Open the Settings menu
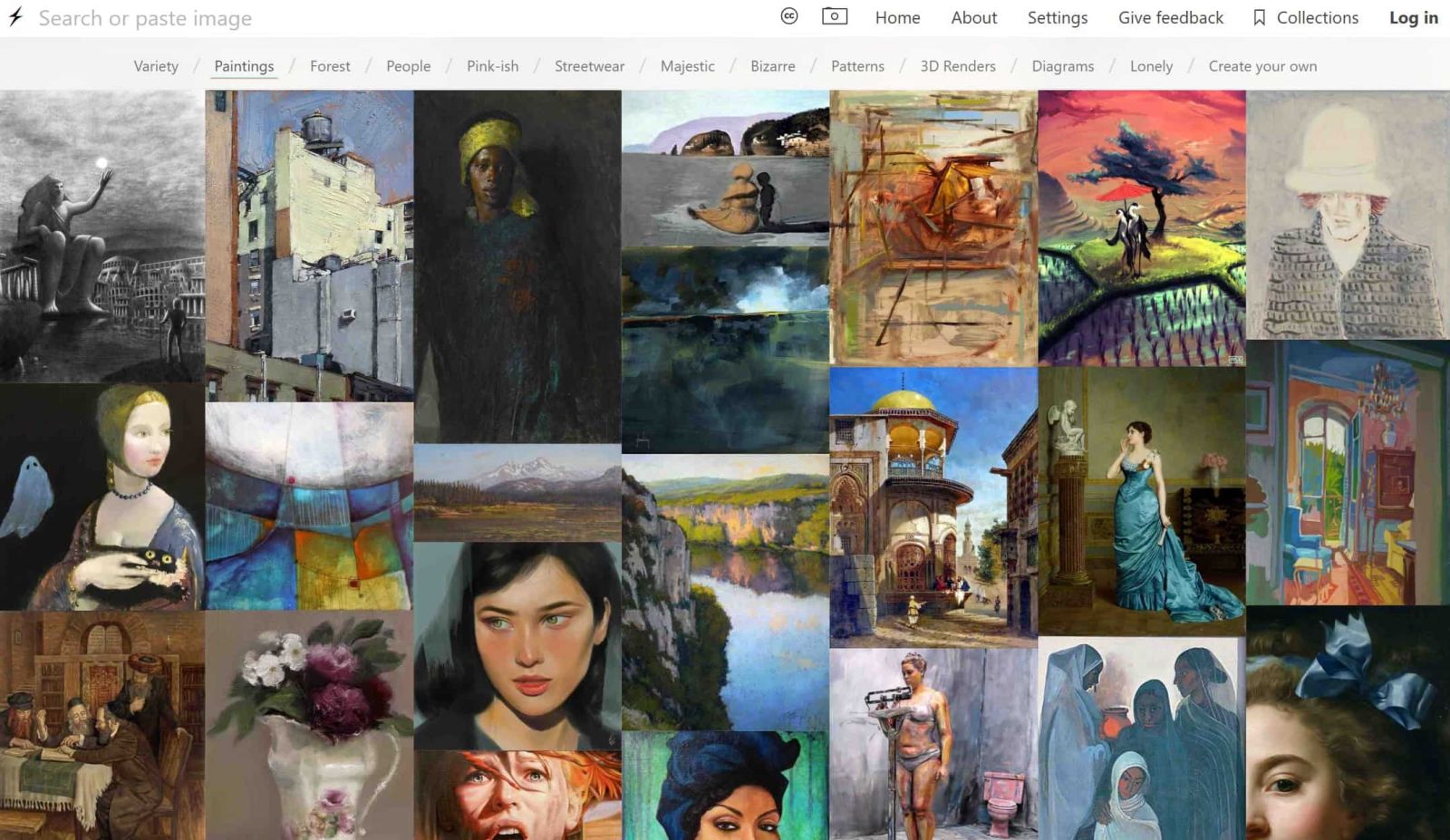This screenshot has width=1450, height=840. (x=1057, y=18)
